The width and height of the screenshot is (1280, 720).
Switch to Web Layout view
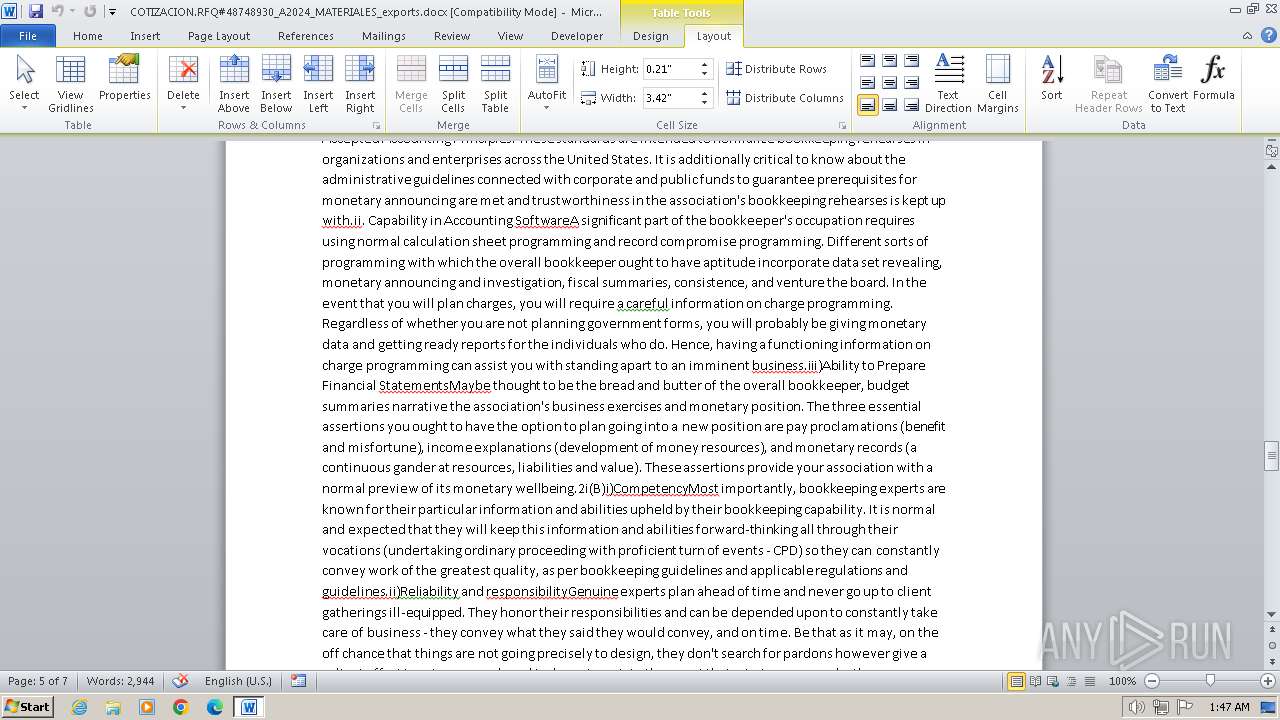[1052, 681]
